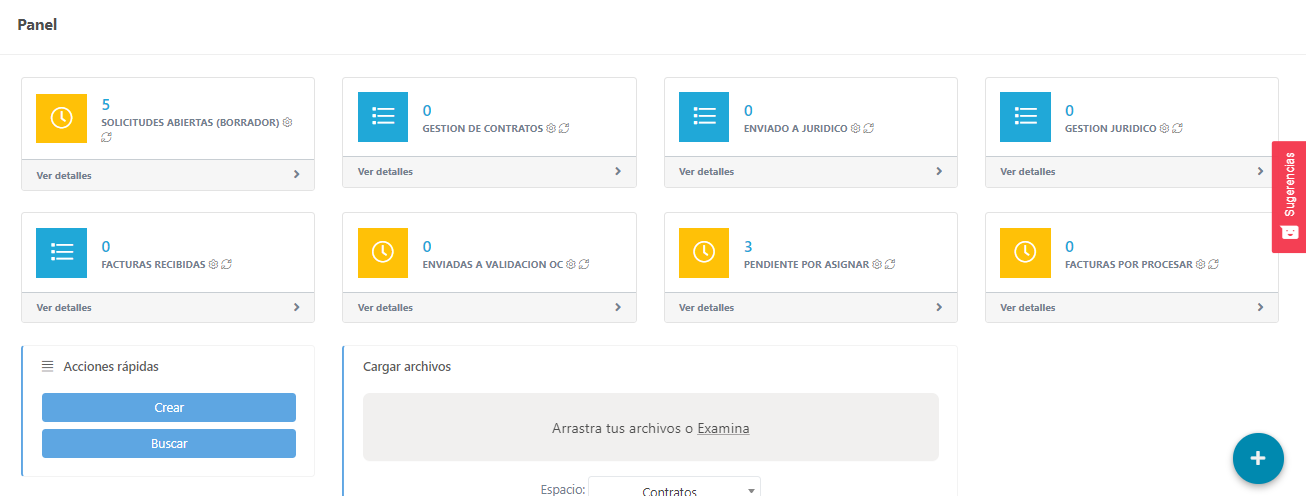Open settings gear for Facturas por Procesar

tap(1200, 265)
